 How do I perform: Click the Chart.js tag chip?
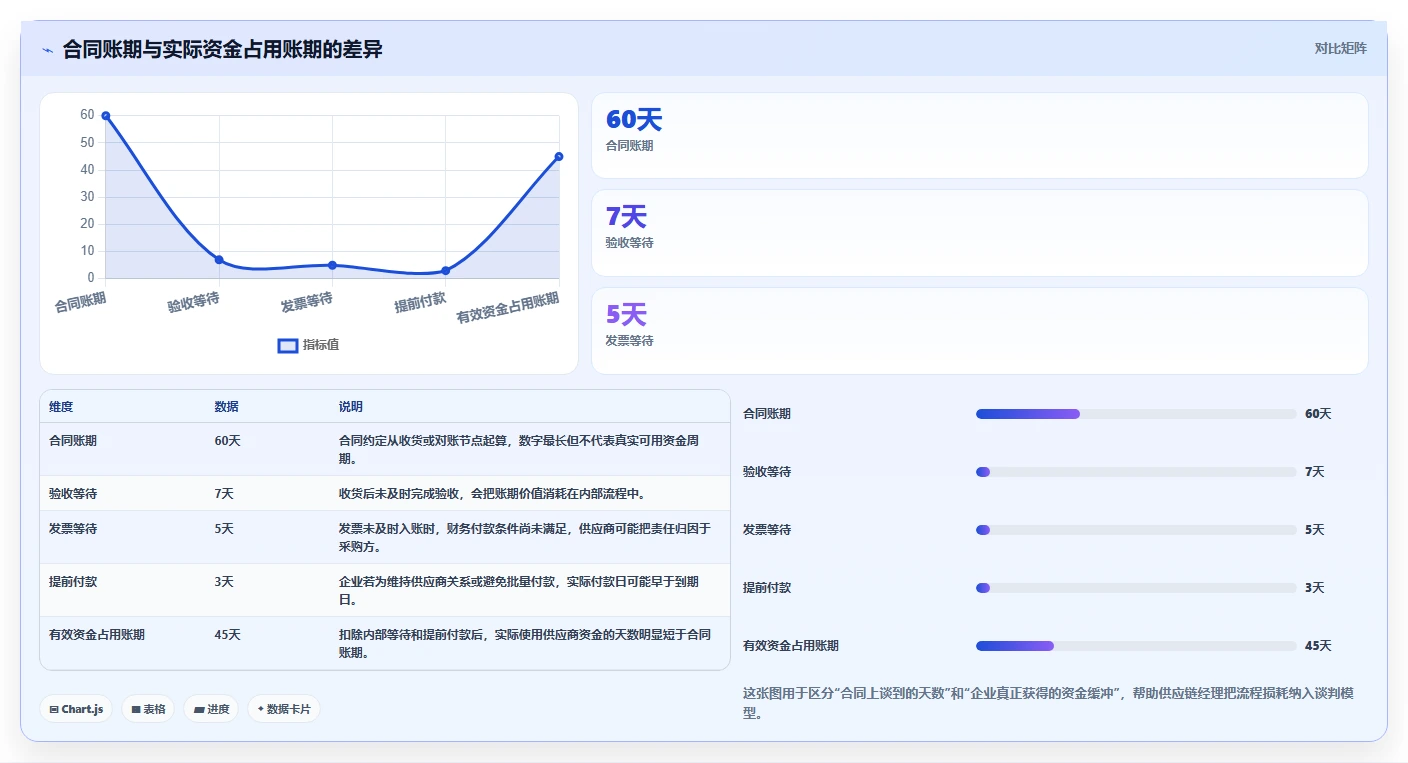click(x=77, y=709)
